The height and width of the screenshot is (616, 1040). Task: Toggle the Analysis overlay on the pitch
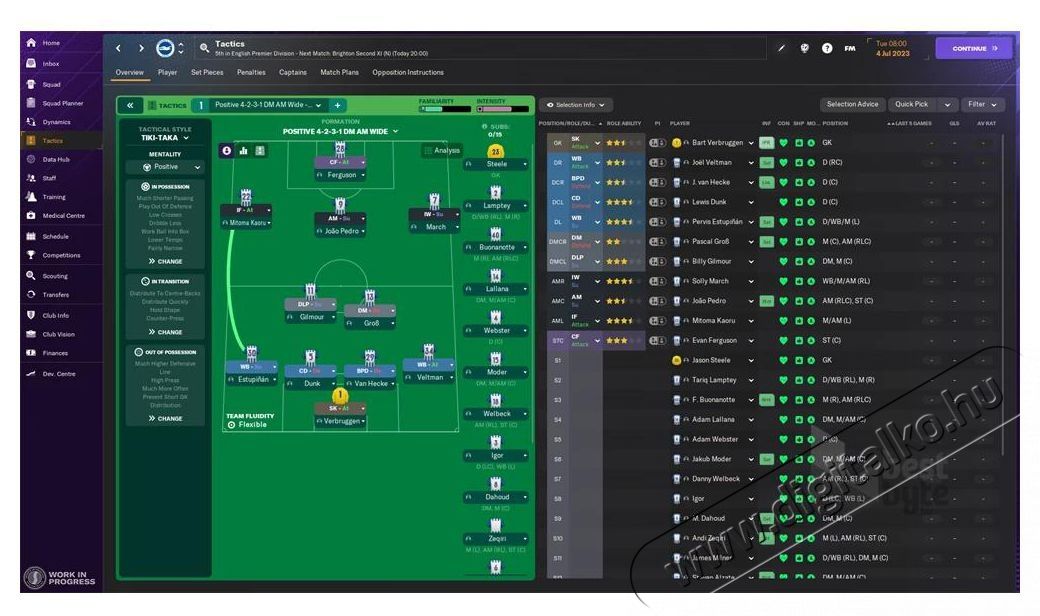(445, 150)
